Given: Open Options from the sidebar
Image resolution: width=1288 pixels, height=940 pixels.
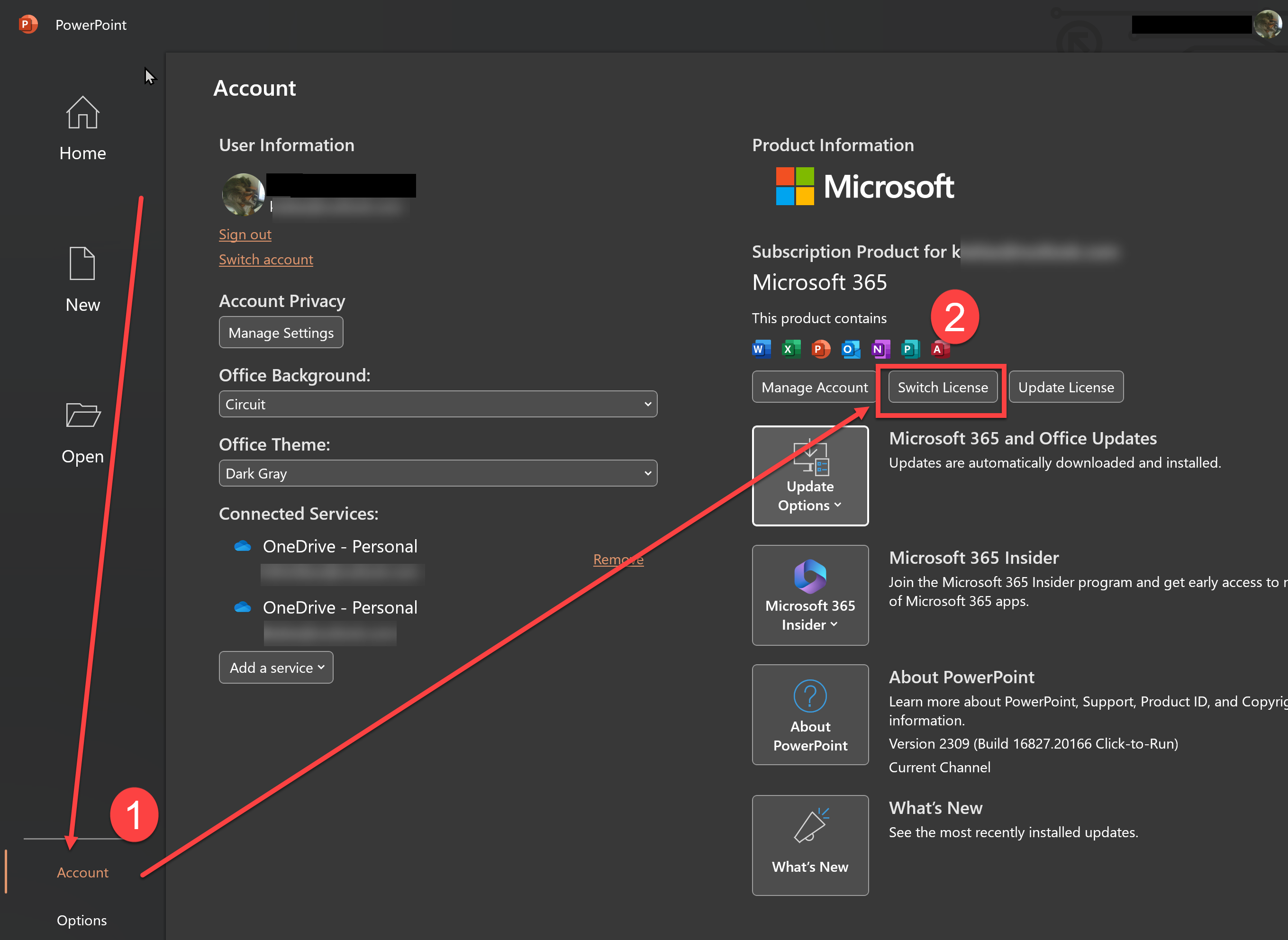Looking at the screenshot, I should [82, 920].
